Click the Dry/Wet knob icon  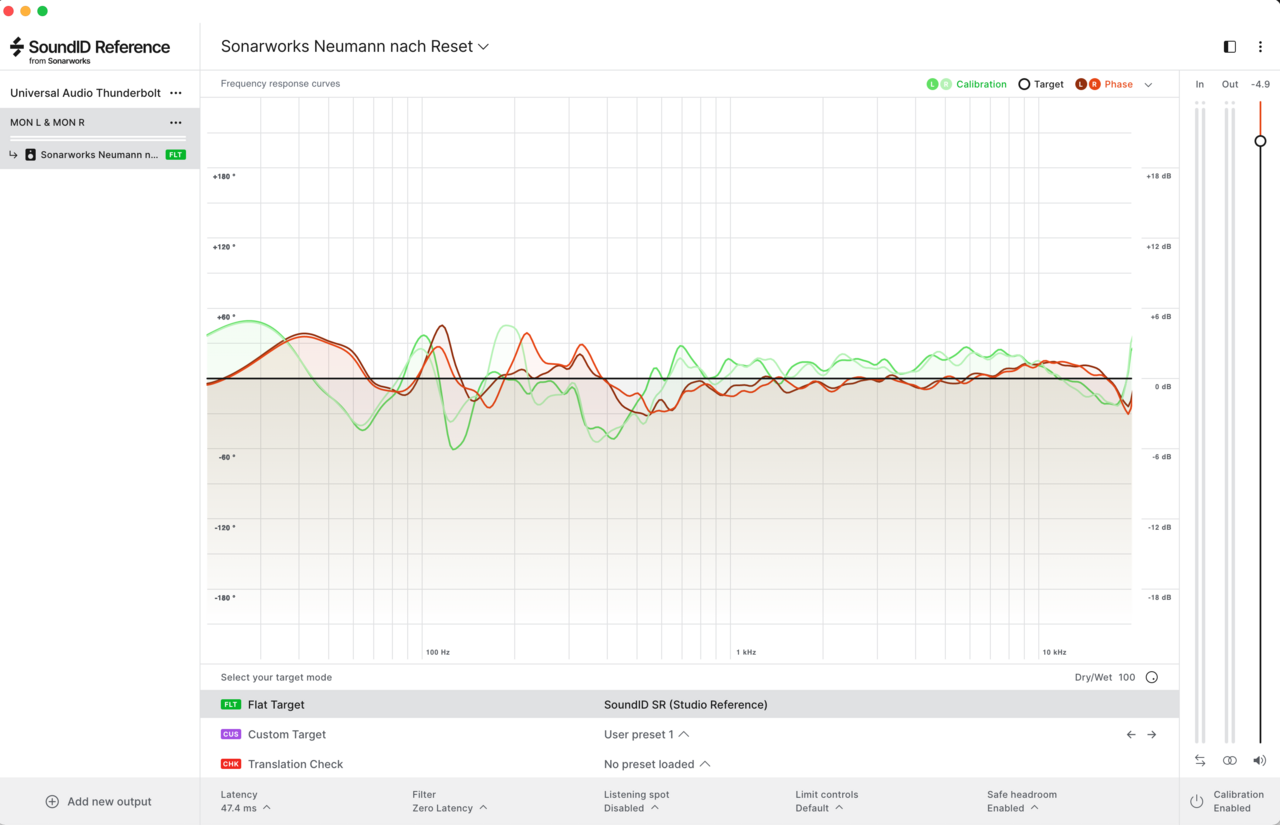(1152, 677)
